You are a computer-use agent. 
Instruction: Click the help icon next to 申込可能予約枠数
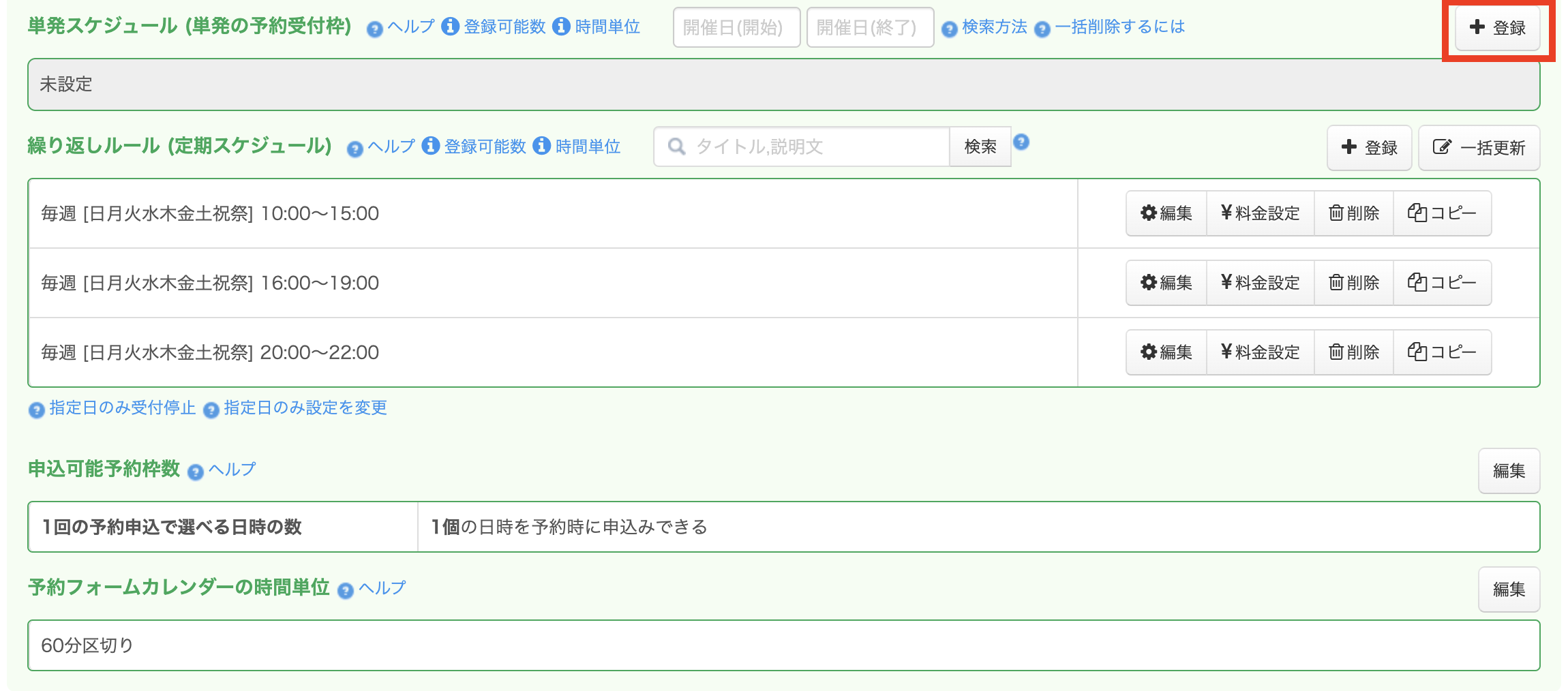(196, 472)
